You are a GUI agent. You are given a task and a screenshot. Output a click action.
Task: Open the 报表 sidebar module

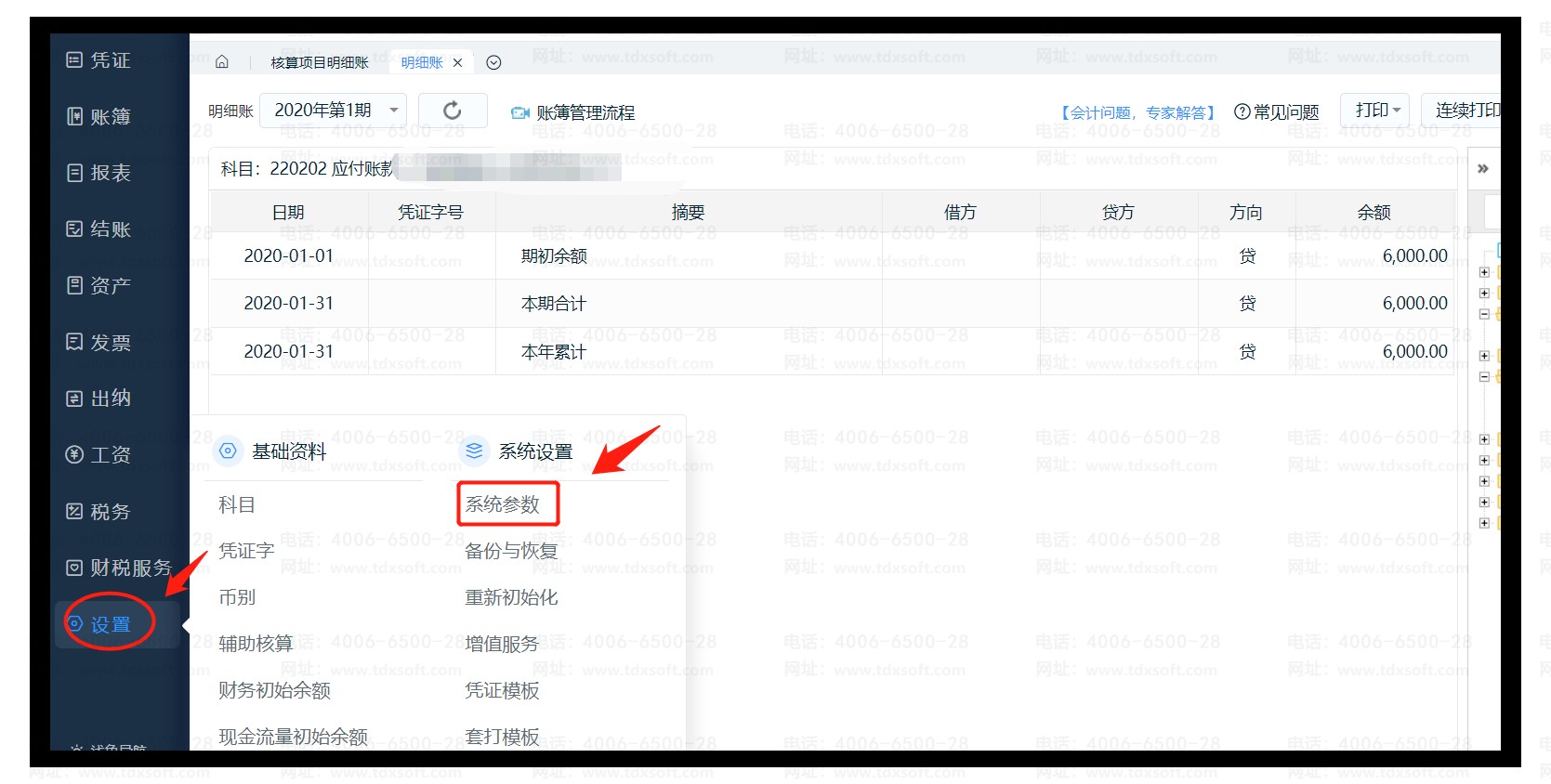click(x=99, y=173)
